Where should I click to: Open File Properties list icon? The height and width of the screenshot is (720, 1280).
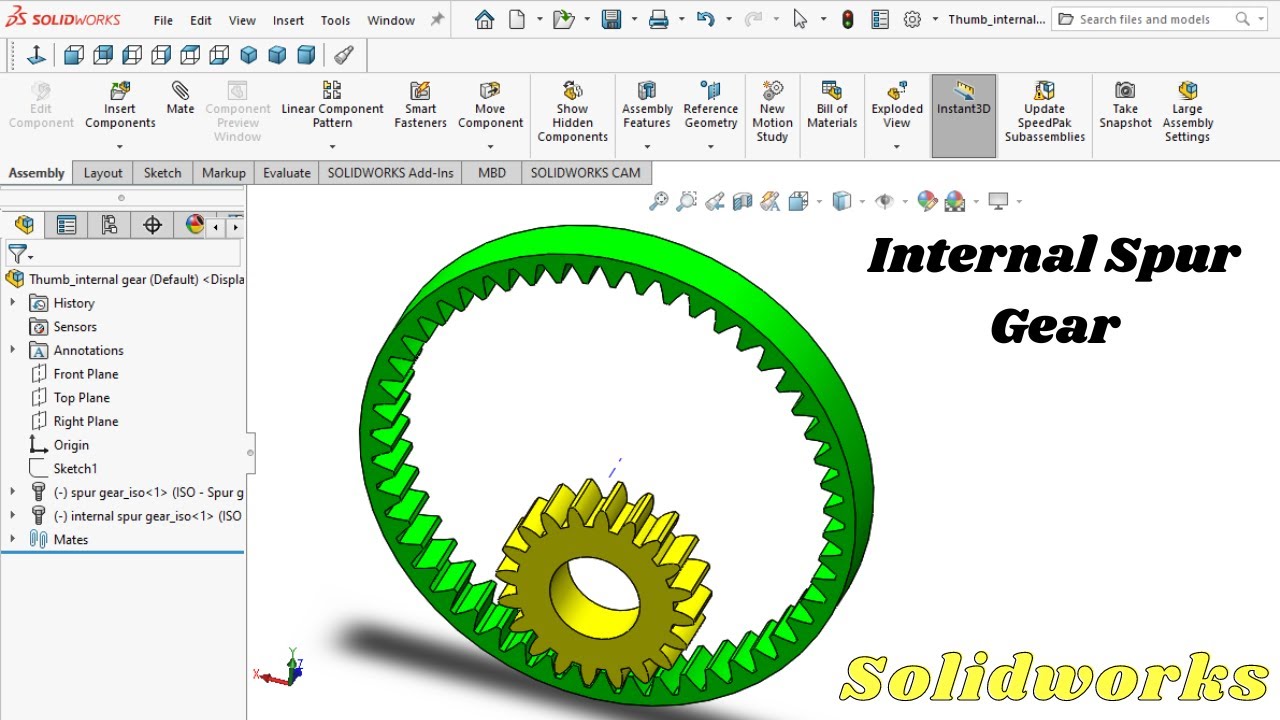point(880,19)
